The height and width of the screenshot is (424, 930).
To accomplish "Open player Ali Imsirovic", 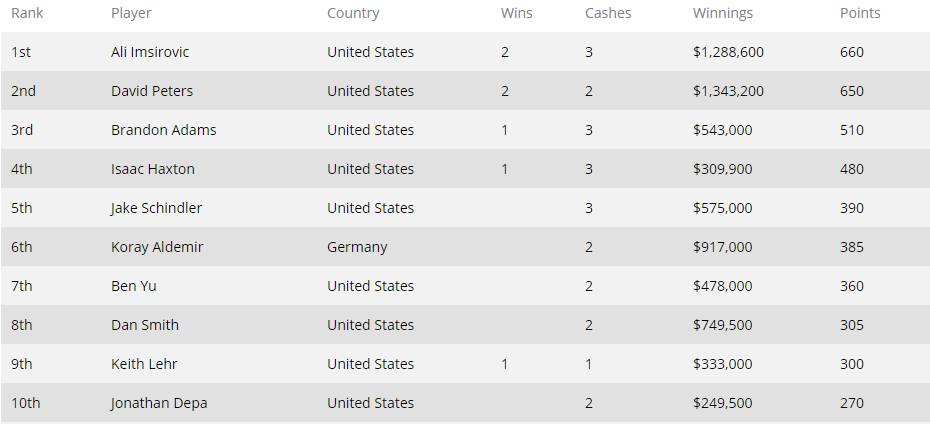I will [150, 52].
